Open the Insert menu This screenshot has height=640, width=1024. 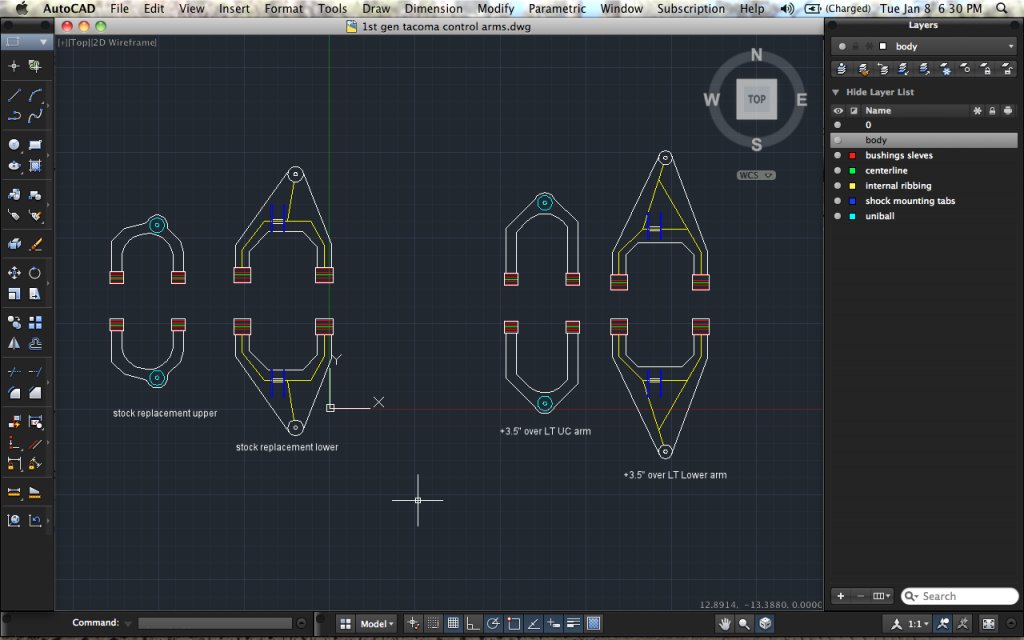coord(234,8)
